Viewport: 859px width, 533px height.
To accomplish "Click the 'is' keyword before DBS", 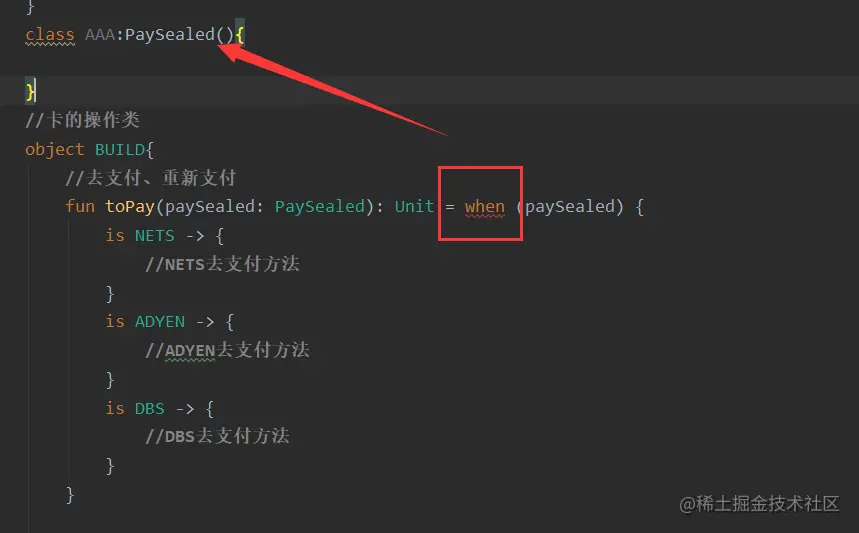I will (x=115, y=408).
